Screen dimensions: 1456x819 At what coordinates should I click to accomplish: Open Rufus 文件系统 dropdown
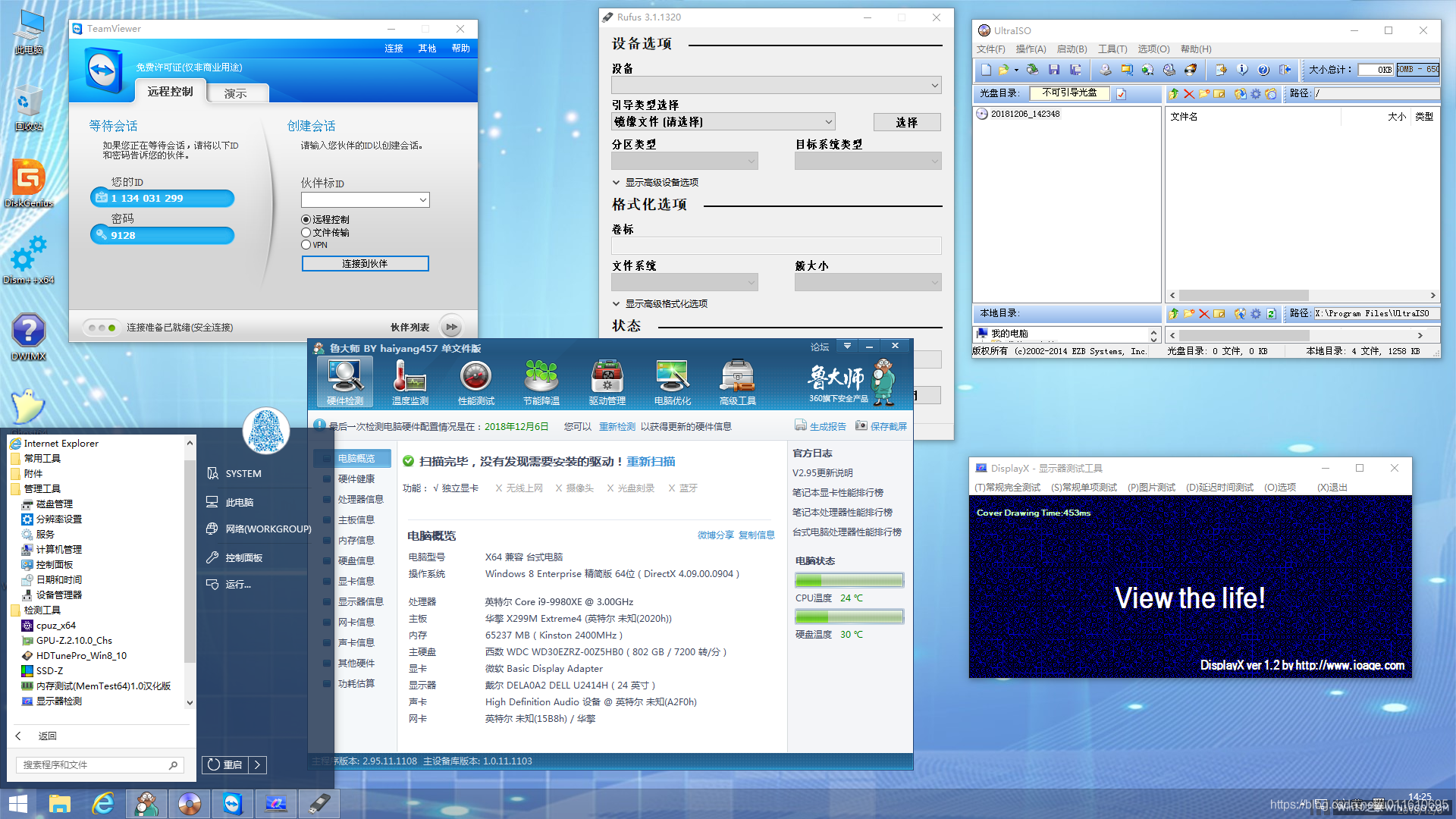pos(684,282)
